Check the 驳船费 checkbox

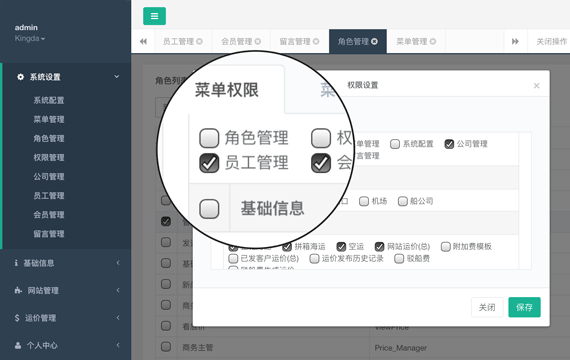click(399, 259)
